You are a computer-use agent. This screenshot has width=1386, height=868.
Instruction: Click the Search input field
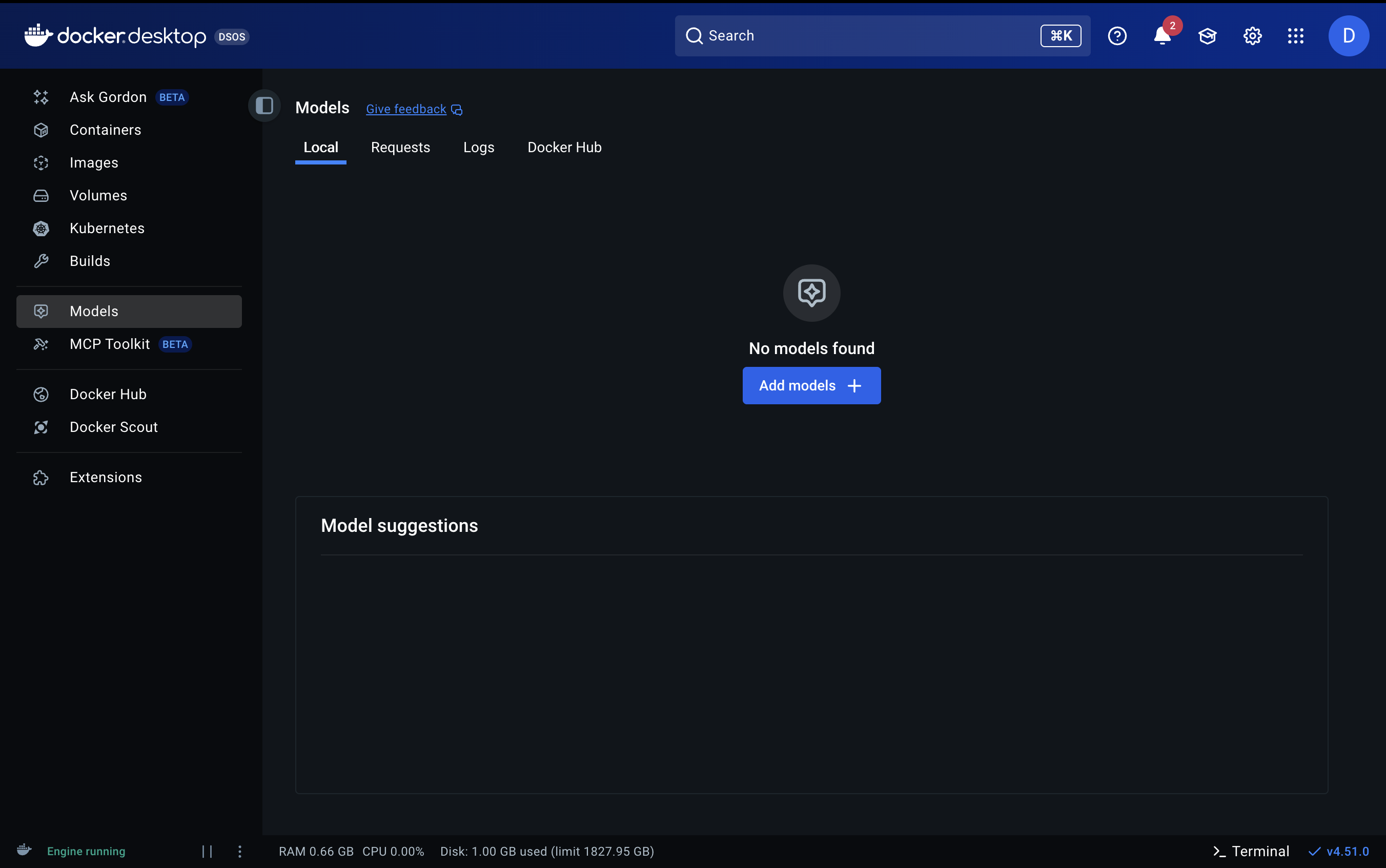(861, 36)
